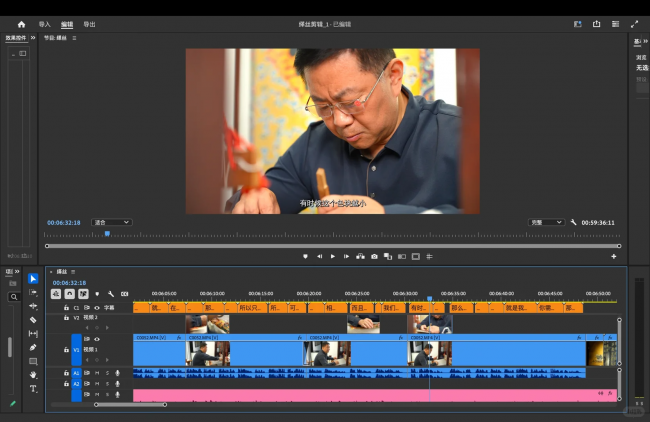Select the Type tool

33,388
